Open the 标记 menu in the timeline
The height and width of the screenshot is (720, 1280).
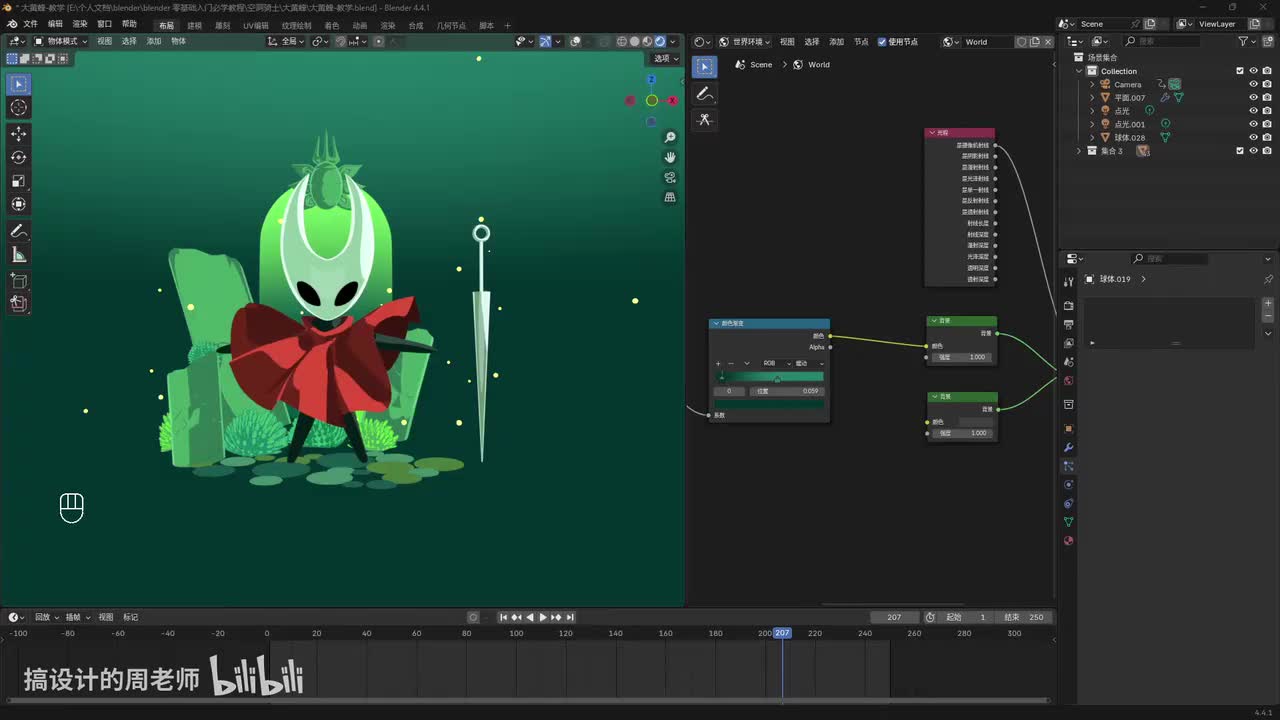tap(130, 617)
